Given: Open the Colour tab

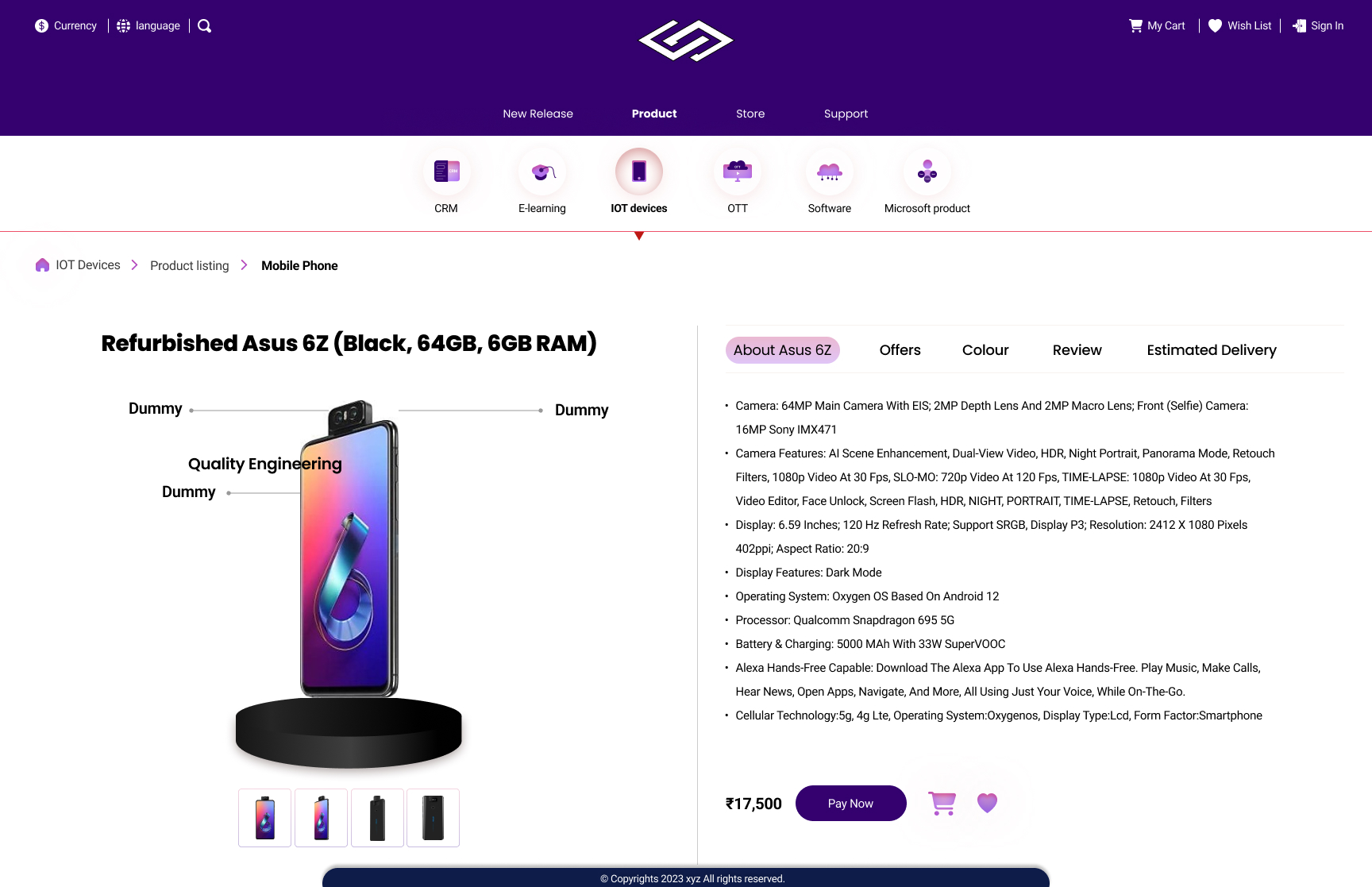Looking at the screenshot, I should tap(985, 350).
